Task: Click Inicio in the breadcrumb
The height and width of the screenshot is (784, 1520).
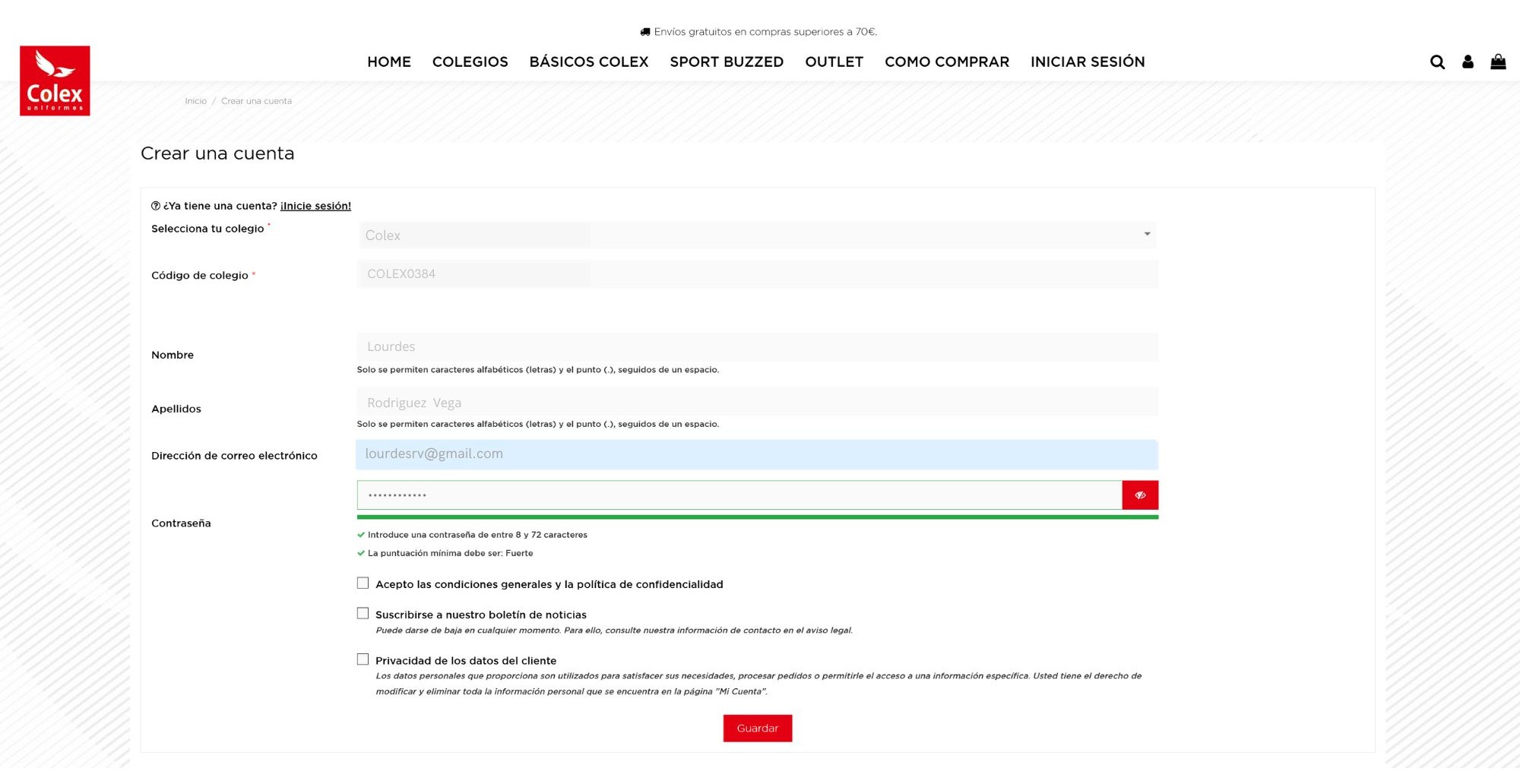Action: click(195, 101)
